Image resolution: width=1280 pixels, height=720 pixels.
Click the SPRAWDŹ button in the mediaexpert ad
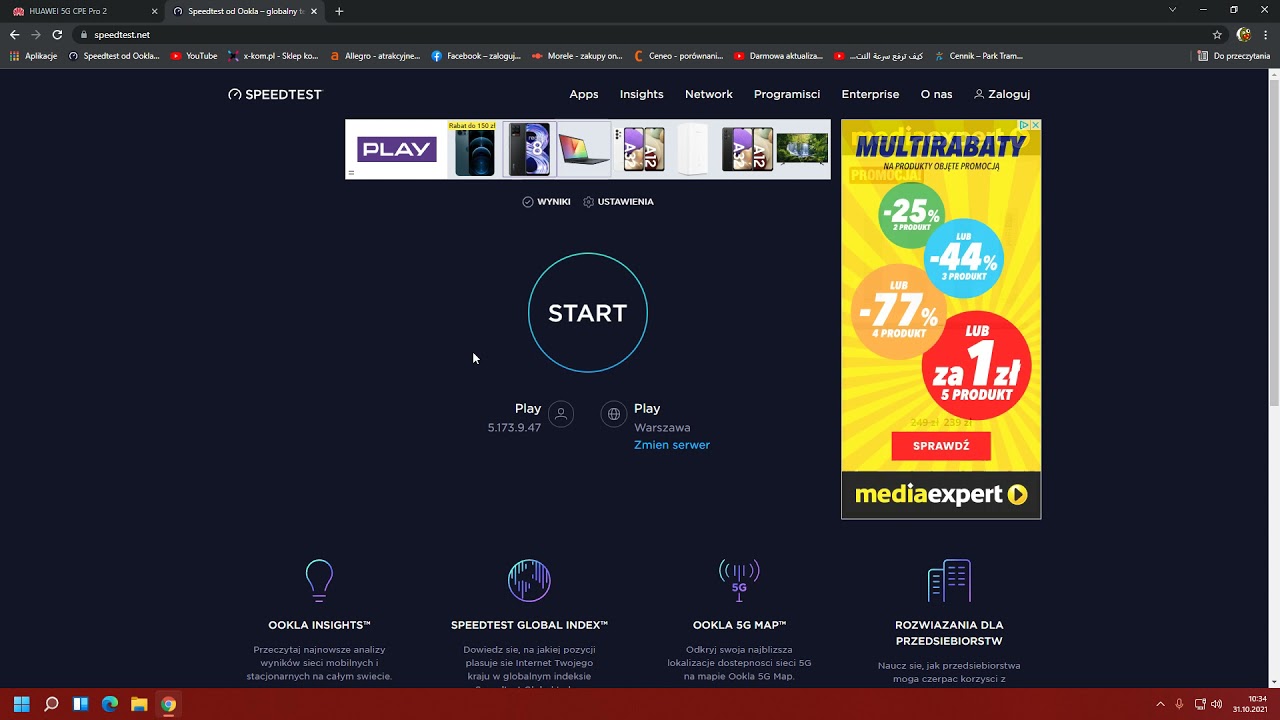[941, 446]
